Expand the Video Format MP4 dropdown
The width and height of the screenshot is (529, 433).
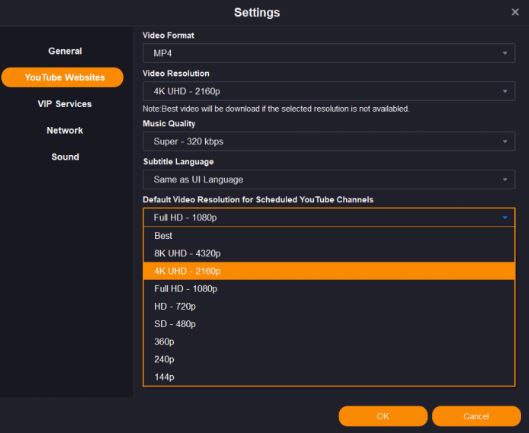tap(329, 53)
